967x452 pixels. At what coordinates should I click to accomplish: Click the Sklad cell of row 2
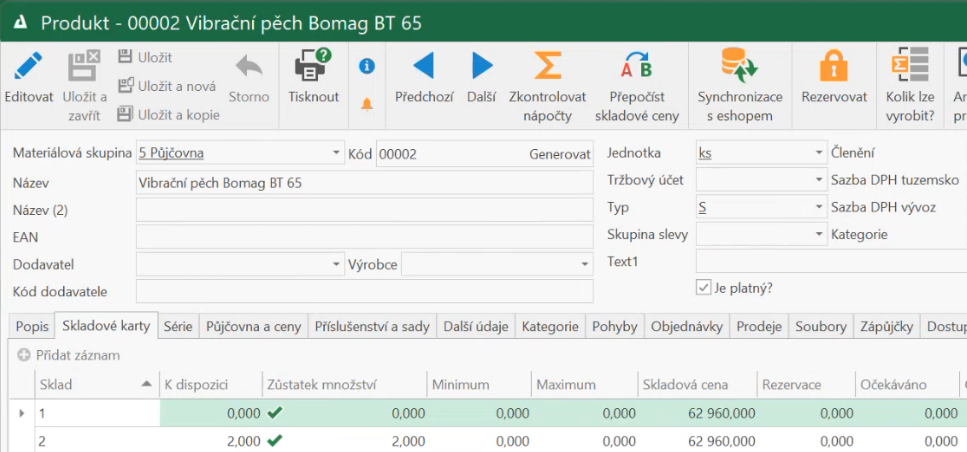[x=97, y=441]
